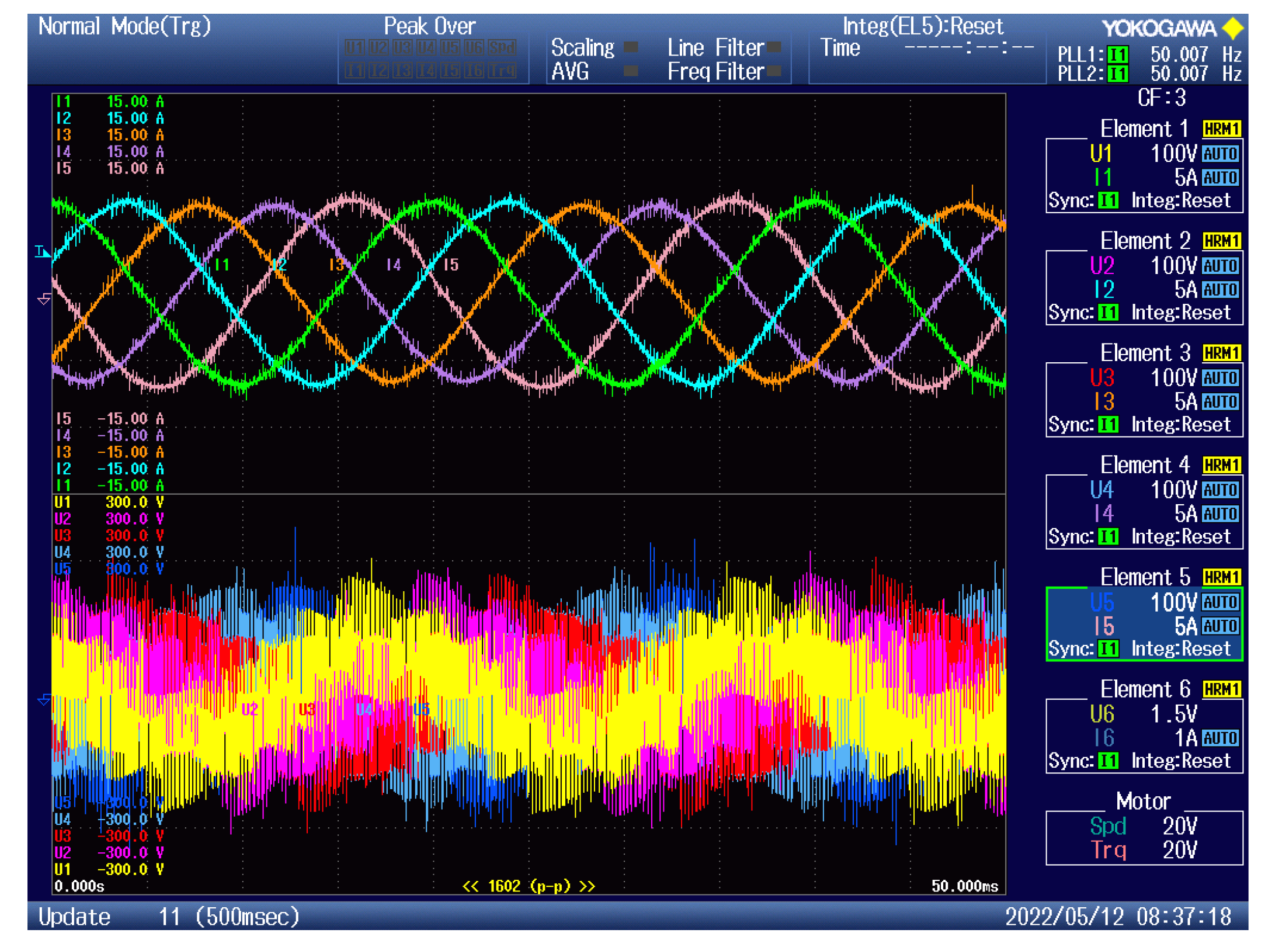Click the HRM1 badge next to Element 6

[1221, 689]
